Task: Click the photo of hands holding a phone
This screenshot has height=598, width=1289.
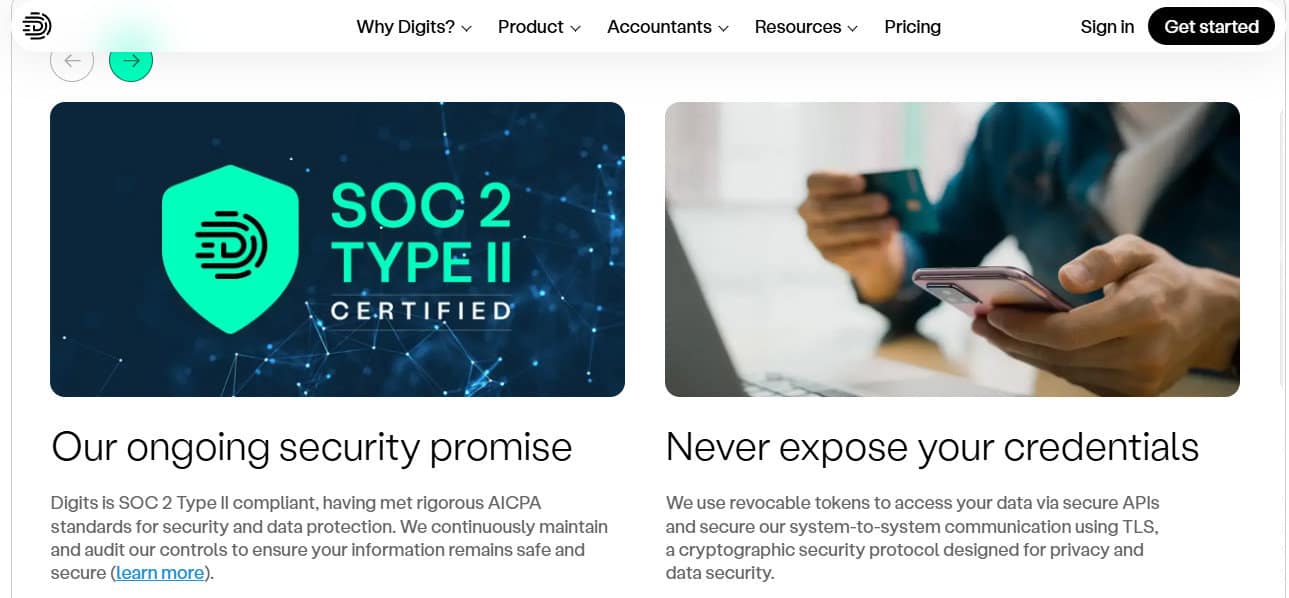Action: pyautogui.click(x=952, y=249)
